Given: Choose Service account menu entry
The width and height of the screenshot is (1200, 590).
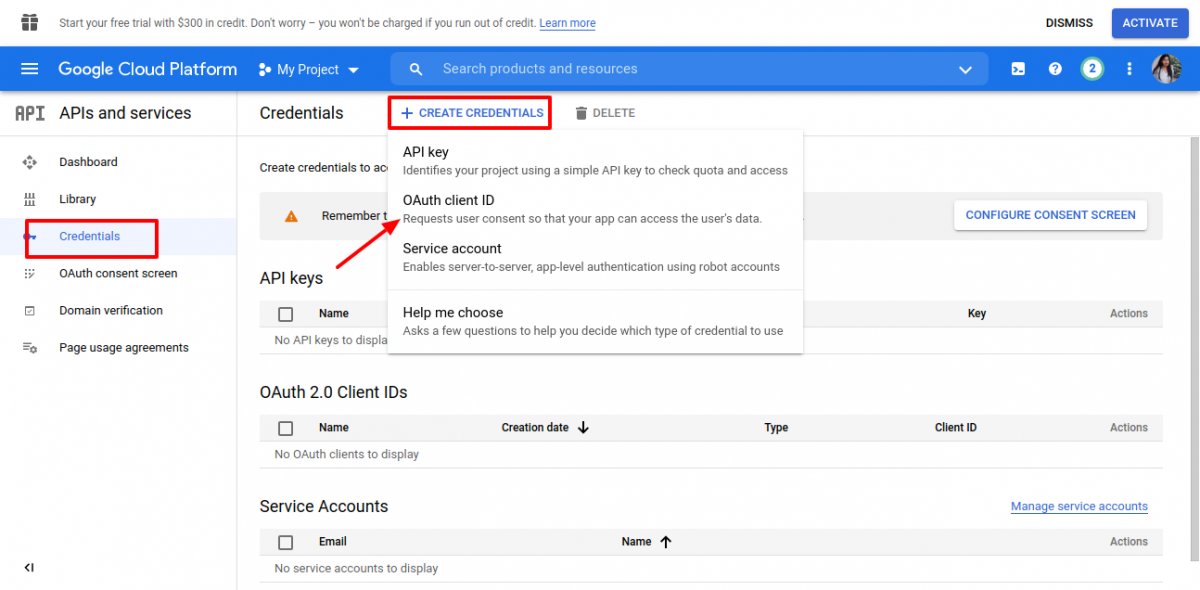Looking at the screenshot, I should 452,248.
